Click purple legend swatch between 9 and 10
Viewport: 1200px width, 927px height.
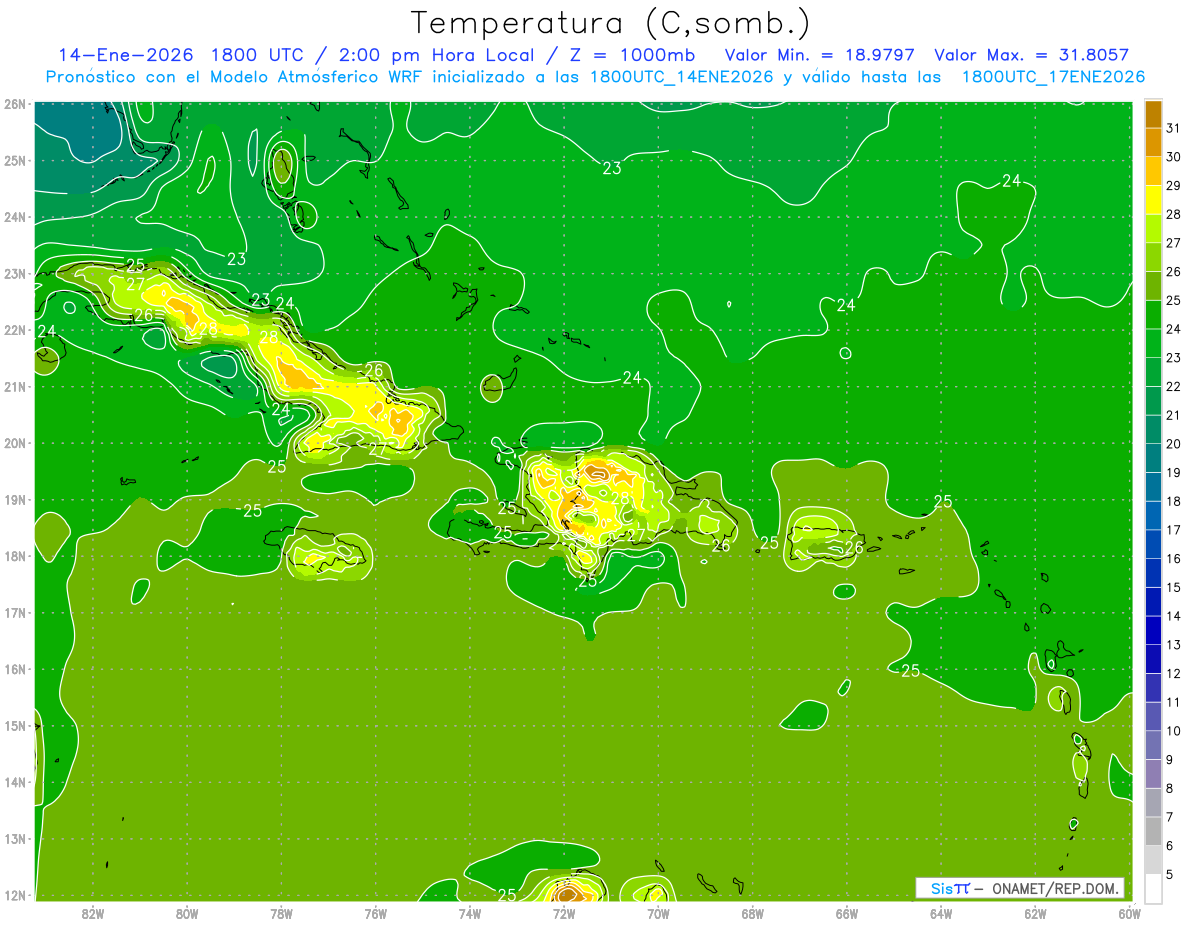[x=1153, y=745]
